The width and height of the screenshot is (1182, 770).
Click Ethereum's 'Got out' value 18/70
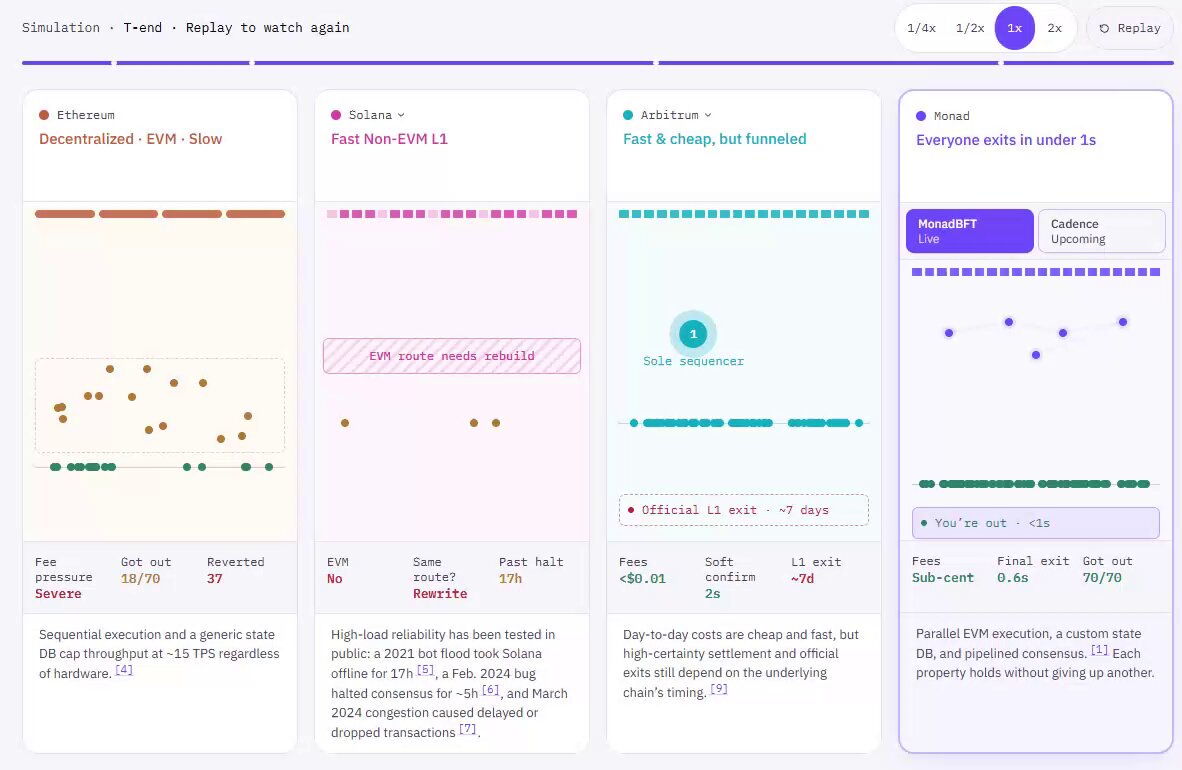(140, 578)
